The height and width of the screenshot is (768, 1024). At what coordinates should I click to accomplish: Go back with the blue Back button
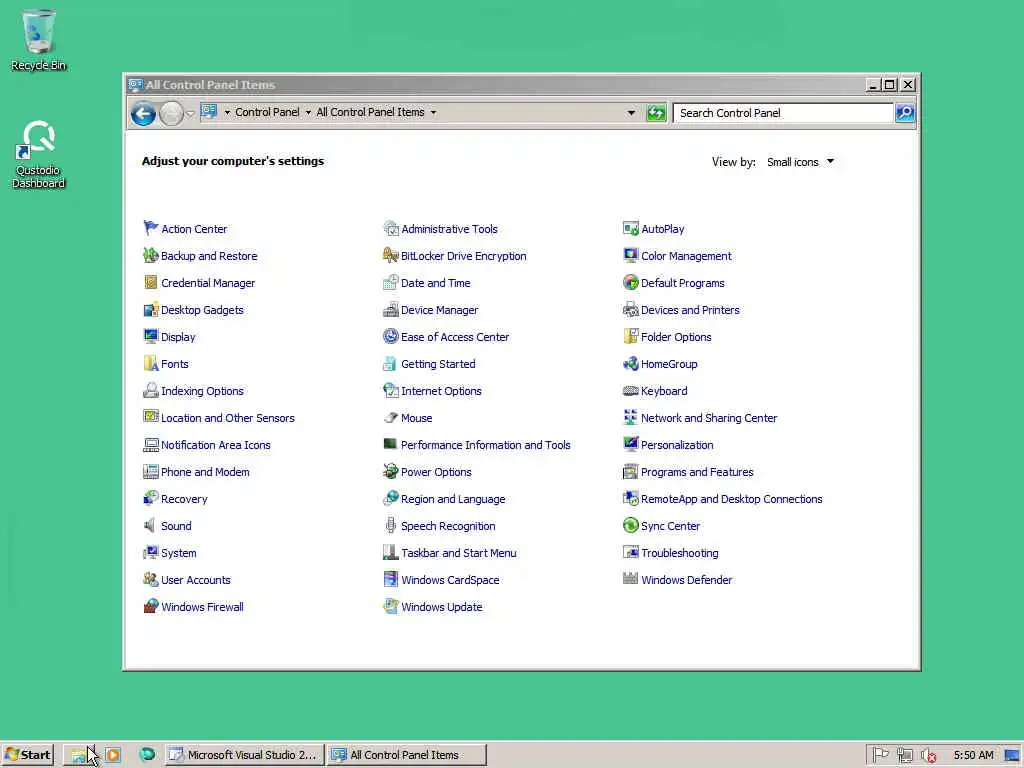143,114
